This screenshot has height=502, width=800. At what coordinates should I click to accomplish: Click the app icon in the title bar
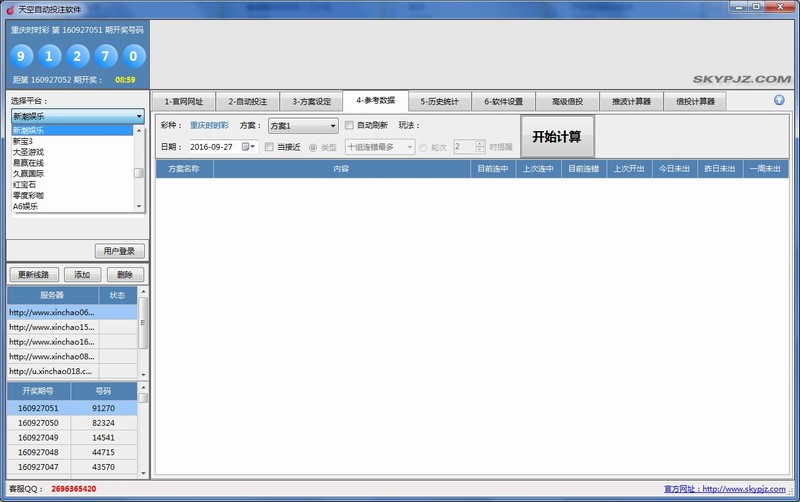9,9
